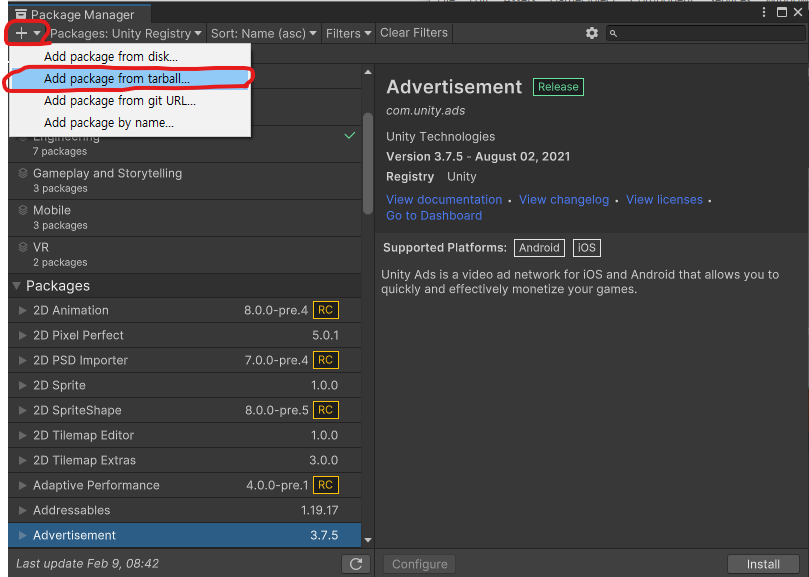
Task: Select the Addressables package
Action: pos(185,510)
